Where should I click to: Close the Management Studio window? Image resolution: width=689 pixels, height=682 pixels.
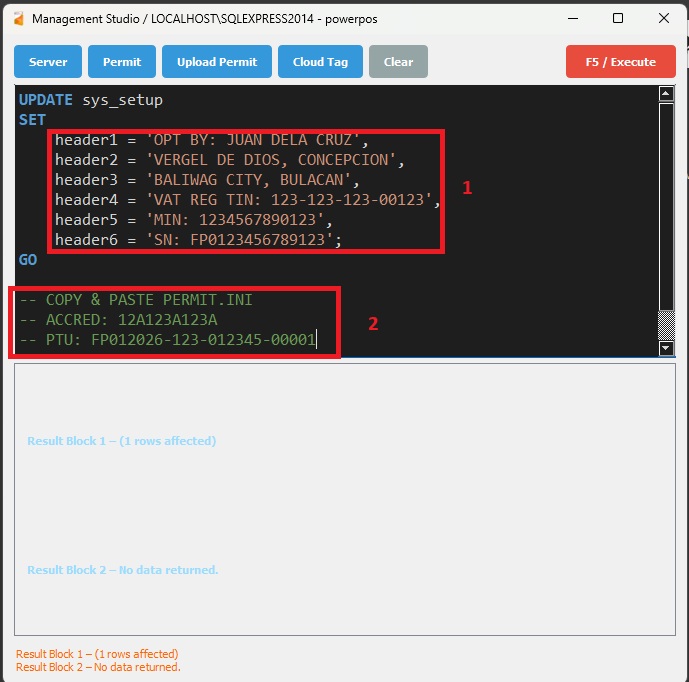click(x=664, y=18)
